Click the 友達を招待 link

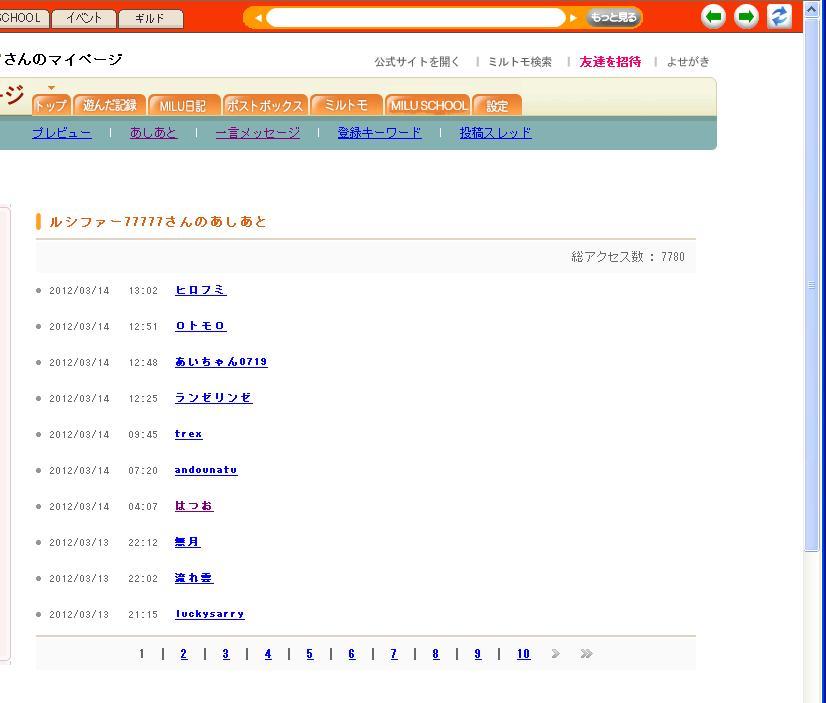pos(610,61)
